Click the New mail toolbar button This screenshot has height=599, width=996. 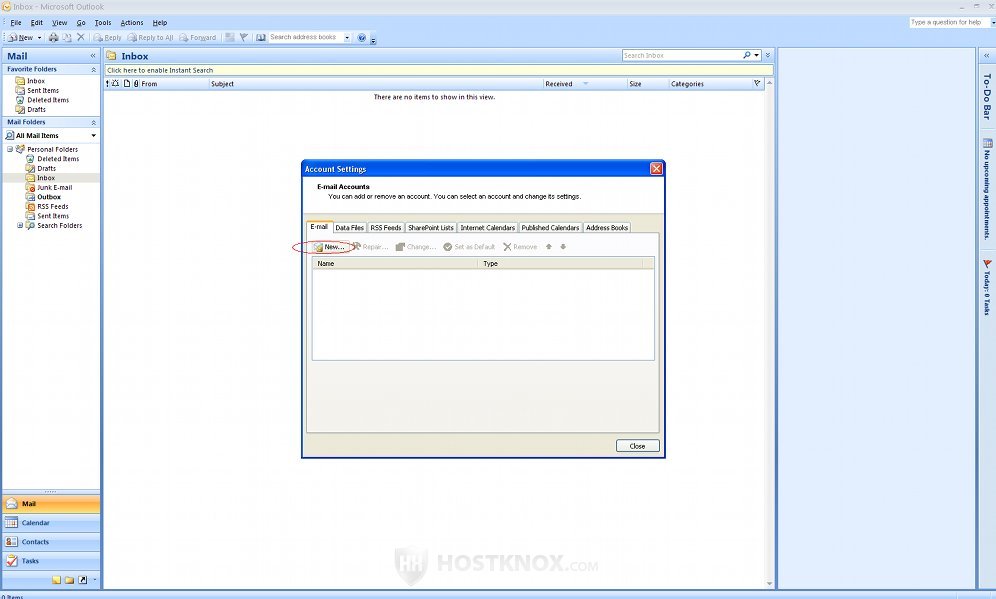click(x=21, y=37)
